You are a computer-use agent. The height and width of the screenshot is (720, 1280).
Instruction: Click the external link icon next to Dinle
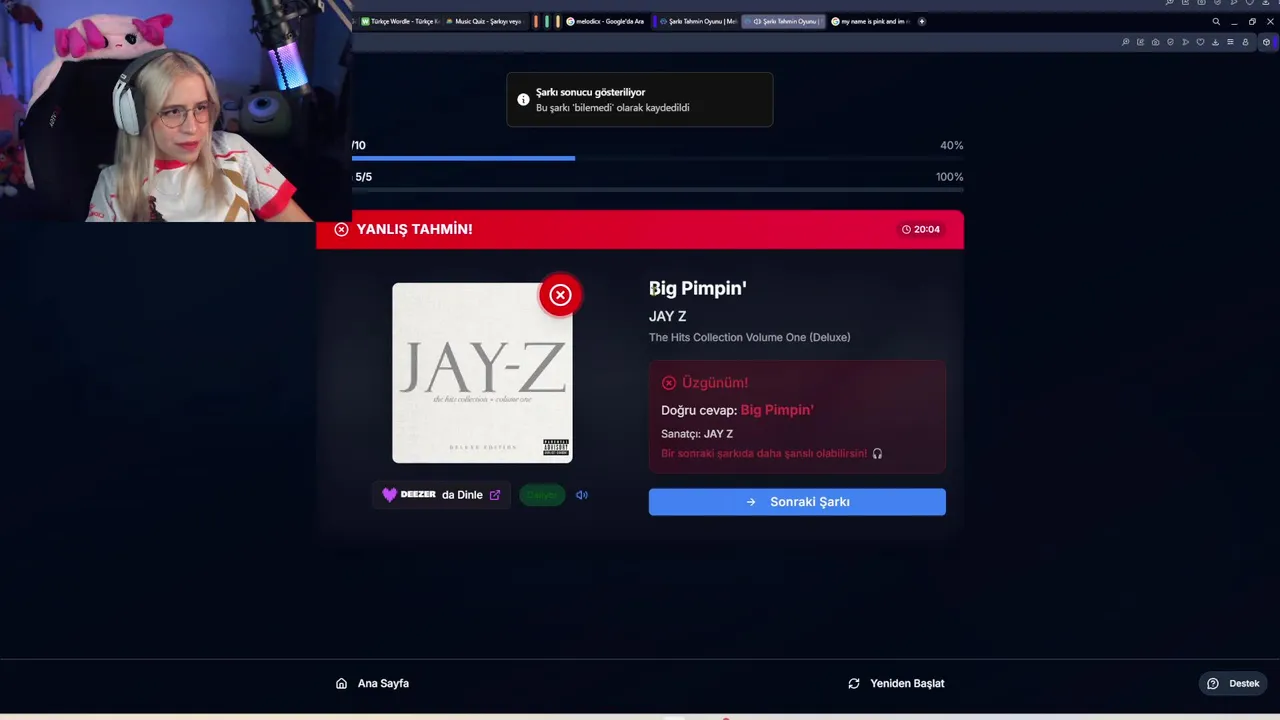pyautogui.click(x=495, y=495)
